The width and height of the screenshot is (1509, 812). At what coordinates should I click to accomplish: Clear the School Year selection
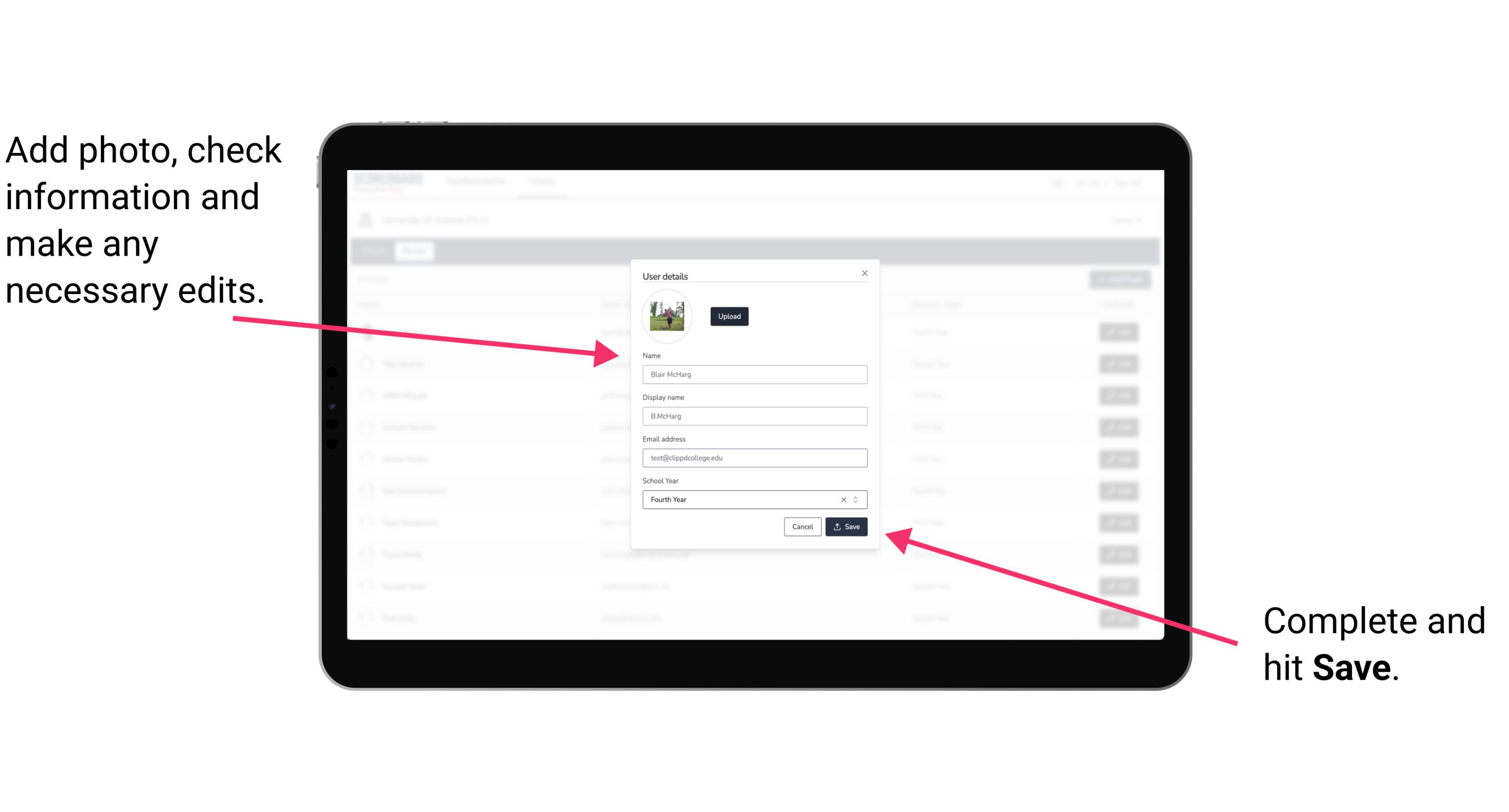[x=843, y=500]
